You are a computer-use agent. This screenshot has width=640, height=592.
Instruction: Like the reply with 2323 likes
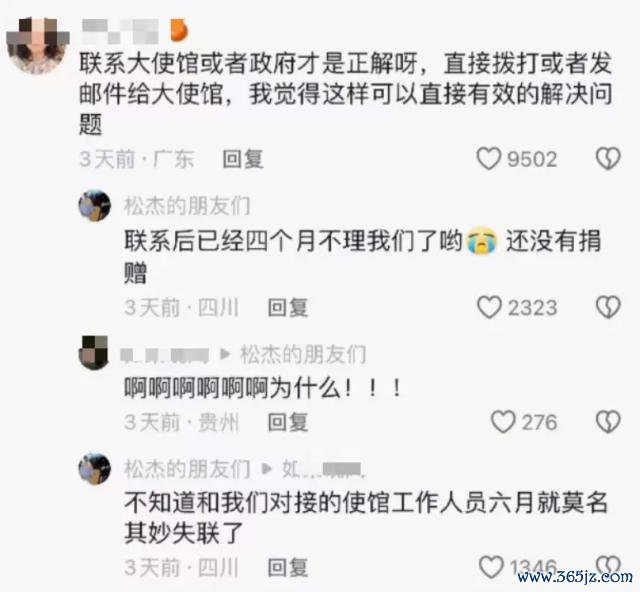point(489,307)
